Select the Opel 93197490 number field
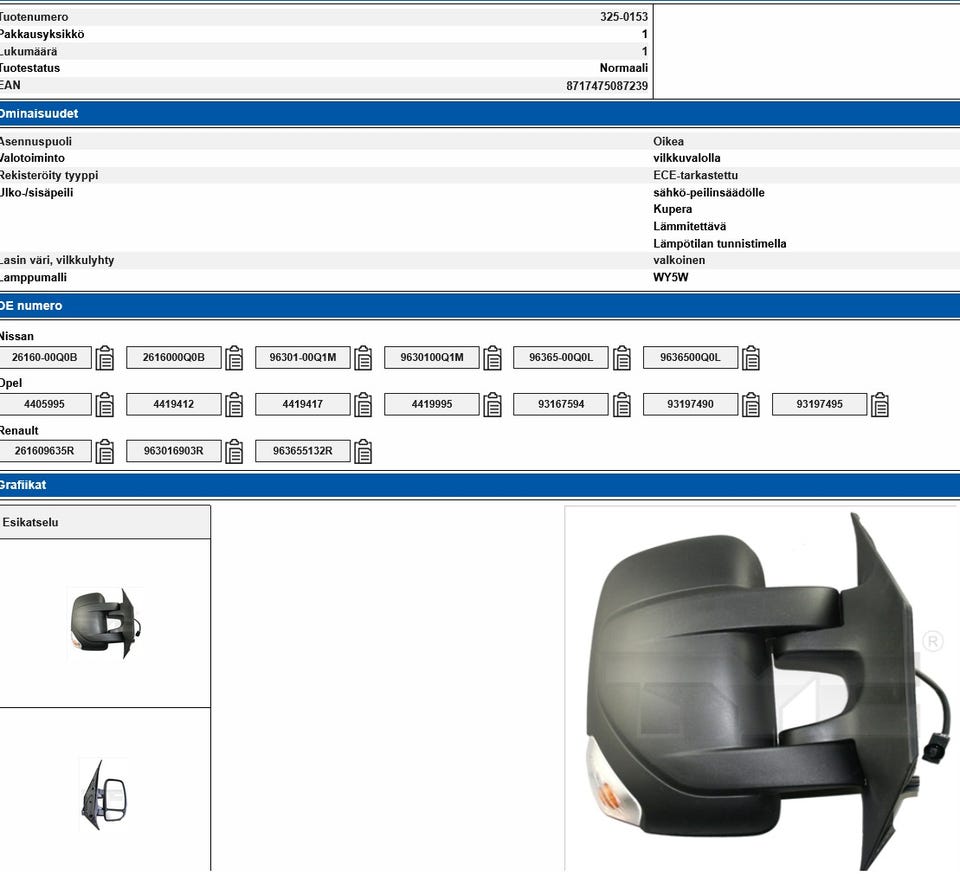Image resolution: width=960 pixels, height=876 pixels. click(691, 404)
